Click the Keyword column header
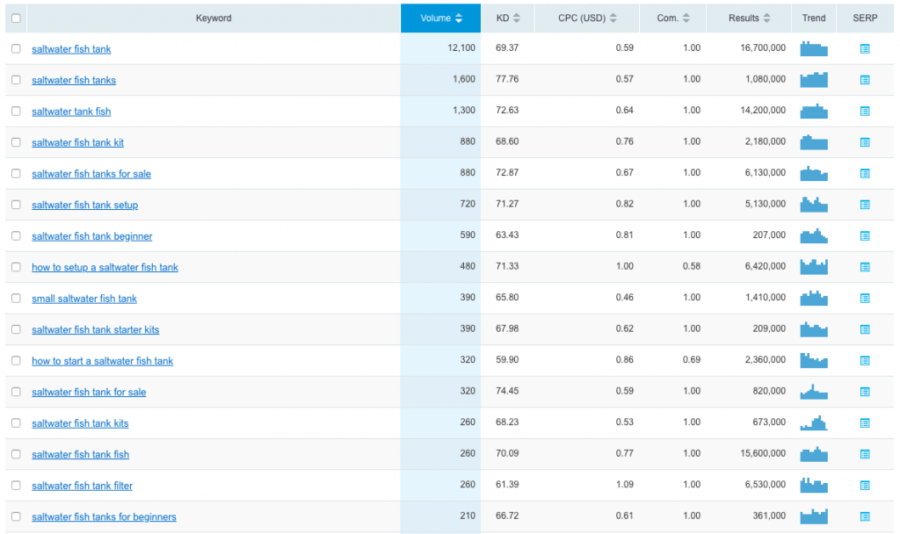The width and height of the screenshot is (900, 534). pyautogui.click(x=214, y=18)
